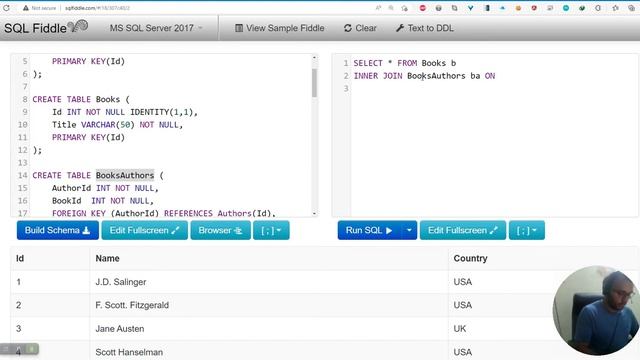Open query editor Edit Fullscreen
This screenshot has width=640, height=360.
click(x=463, y=230)
